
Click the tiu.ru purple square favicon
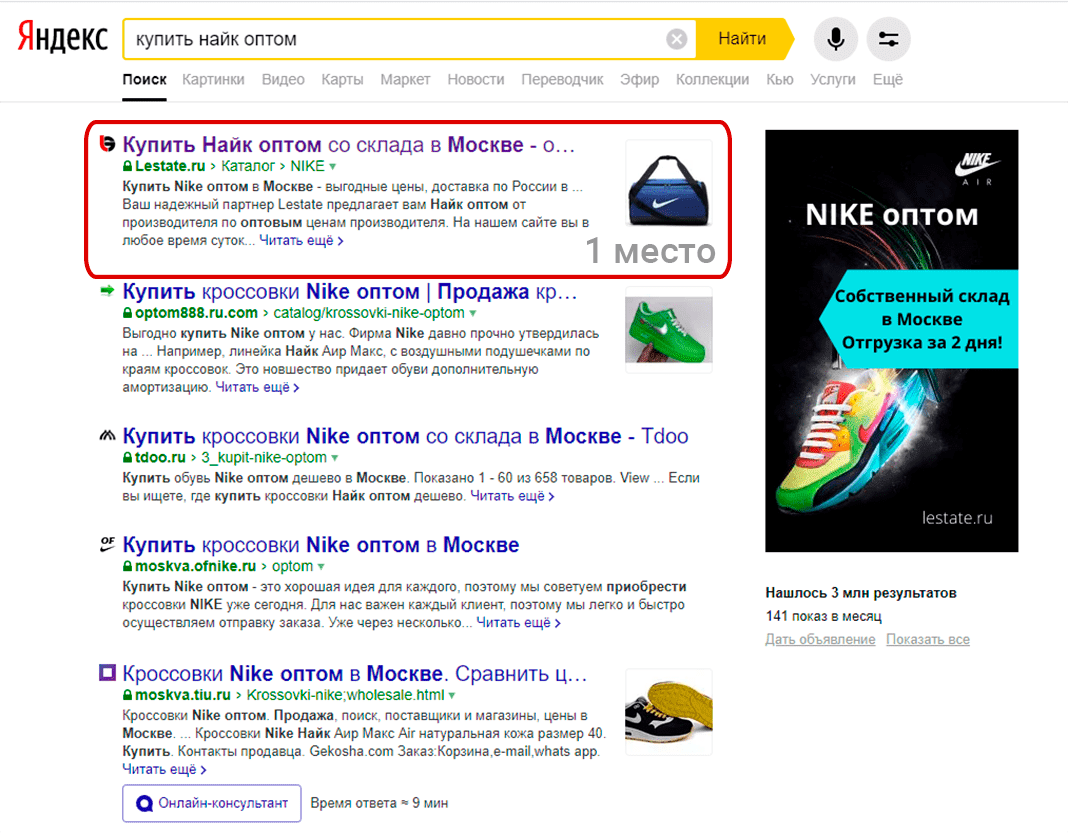107,673
